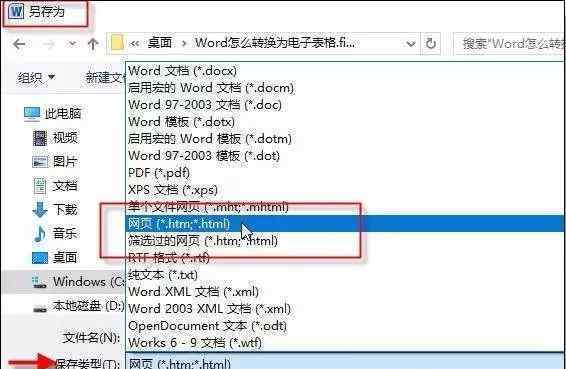Go back with the left arrow
Viewport: 566px width, 369px height.
[x=19, y=44]
